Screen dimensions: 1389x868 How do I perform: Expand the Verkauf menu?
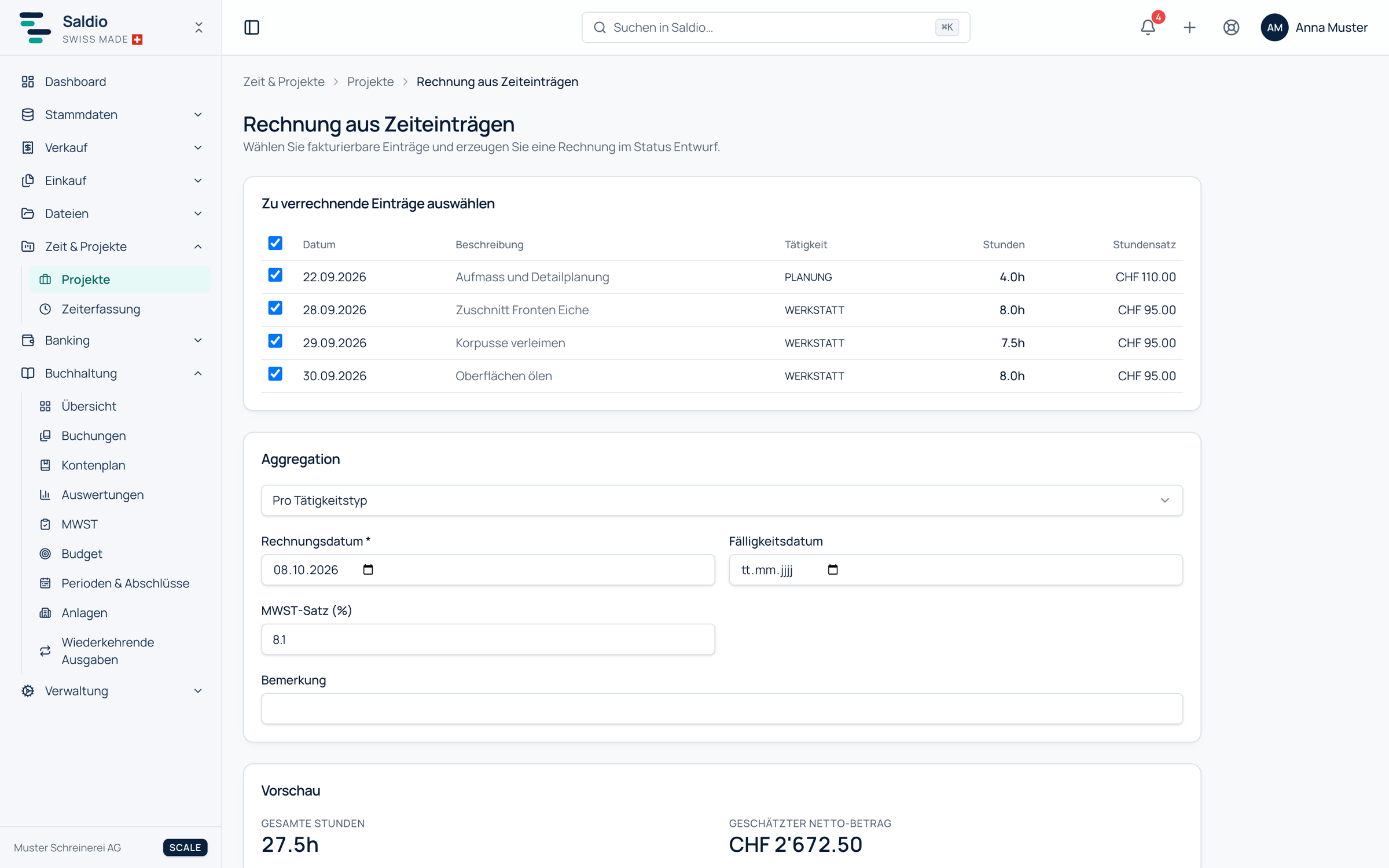[111, 148]
